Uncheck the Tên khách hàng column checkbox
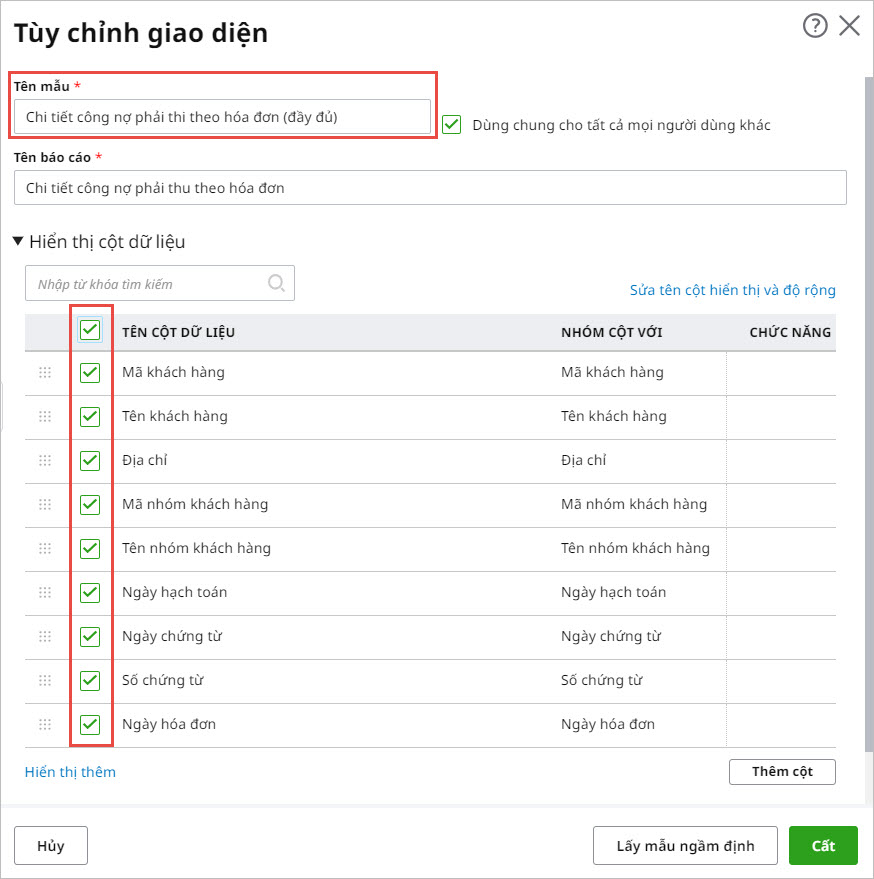874x879 pixels. 90,416
